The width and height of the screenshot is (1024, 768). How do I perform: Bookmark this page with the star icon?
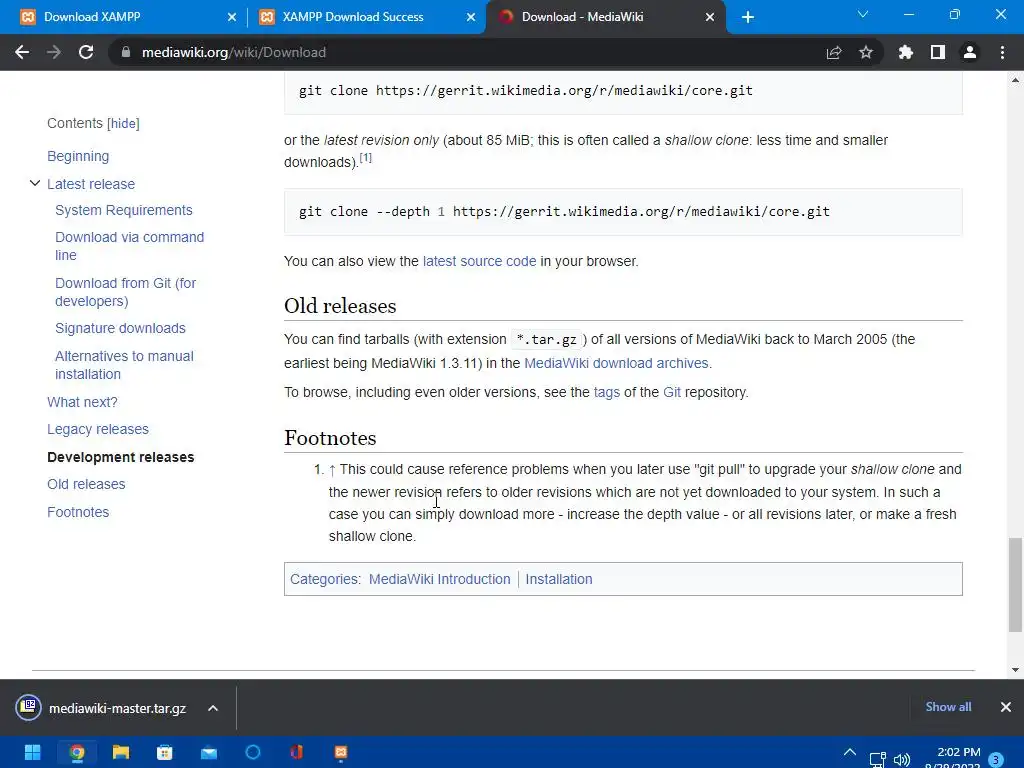tap(866, 52)
